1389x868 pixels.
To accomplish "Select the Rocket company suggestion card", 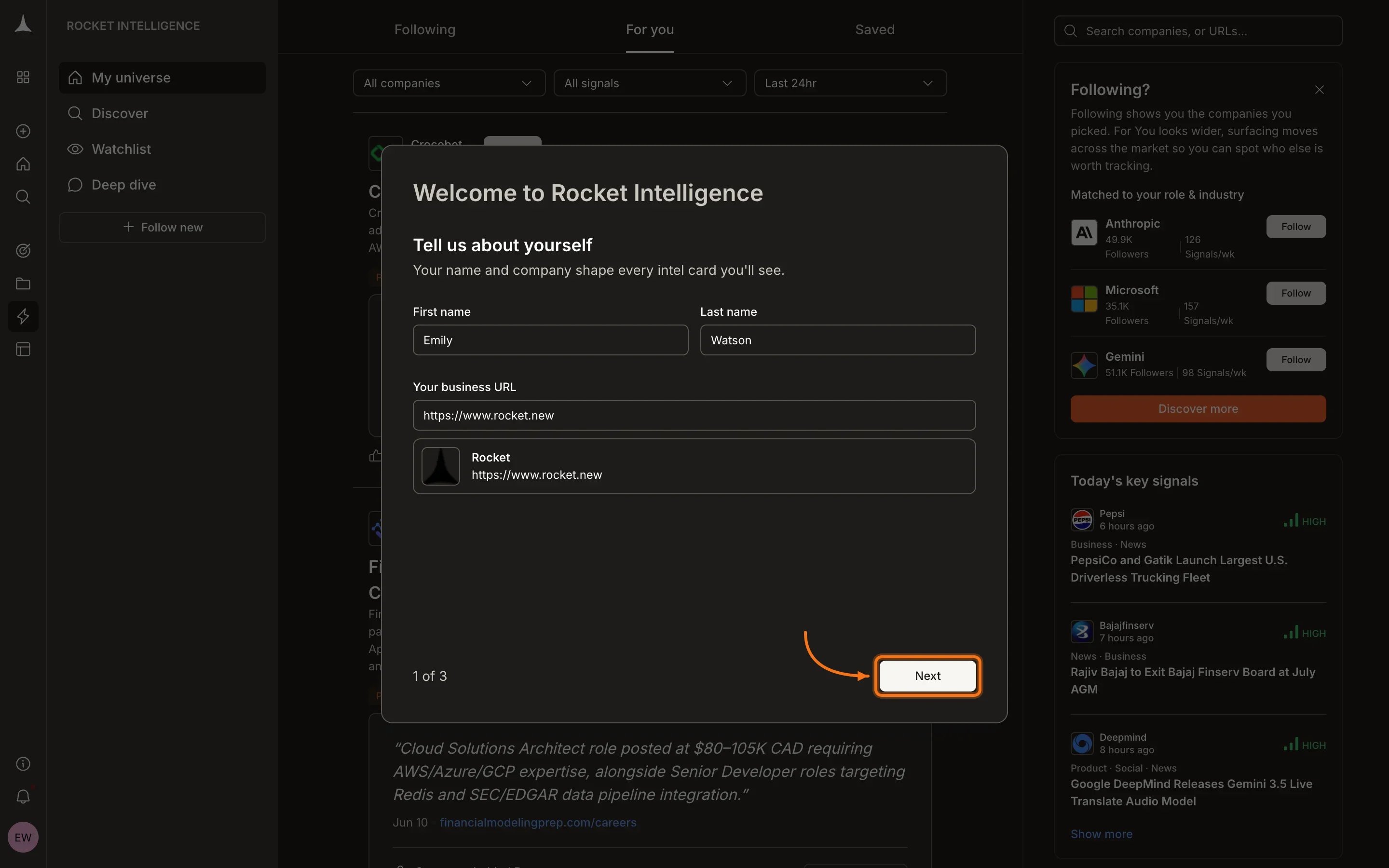I will (x=694, y=466).
